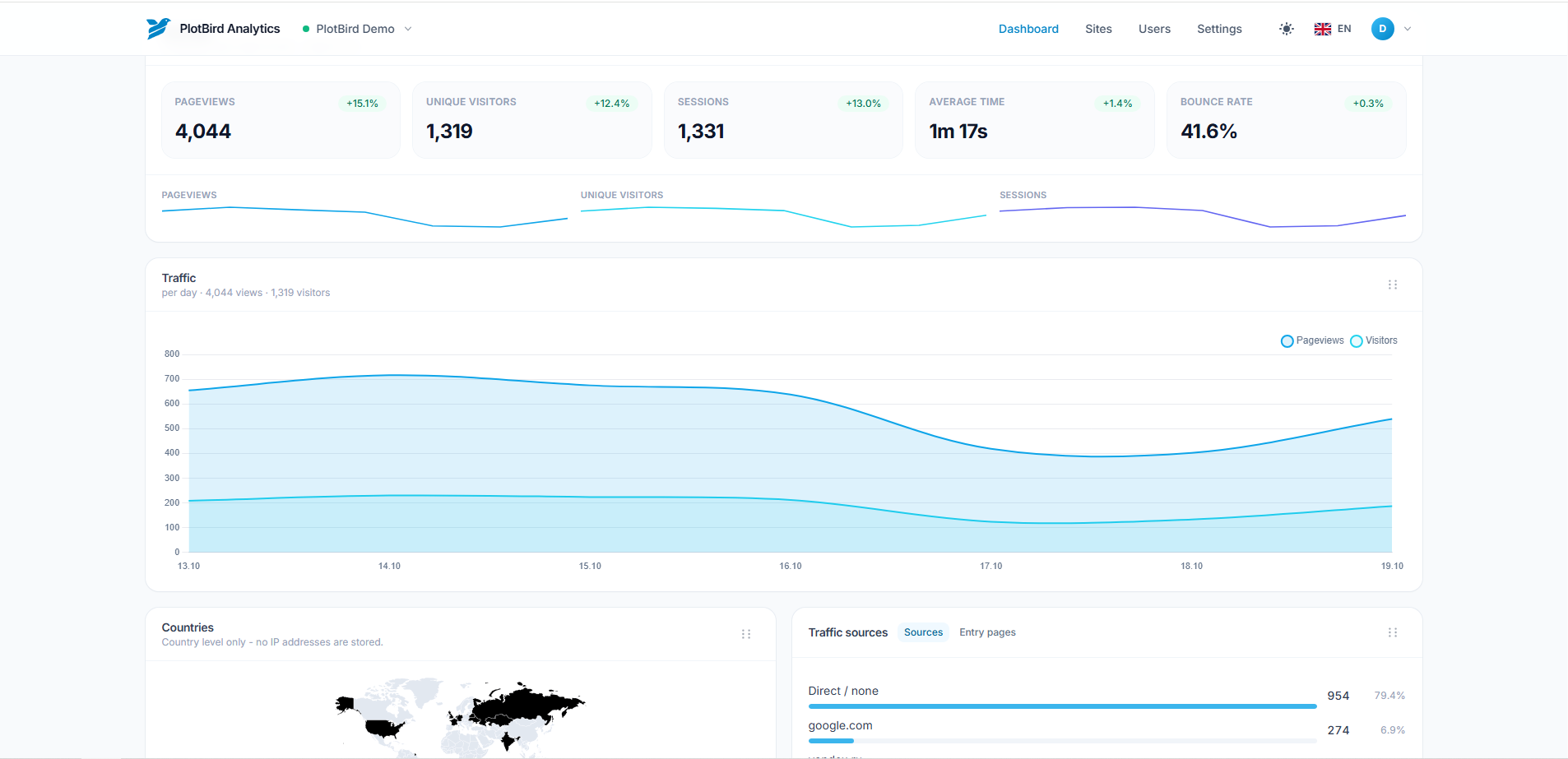Image resolution: width=1568 pixels, height=759 pixels.
Task: Toggle the Visitors series in legend
Action: [1374, 340]
